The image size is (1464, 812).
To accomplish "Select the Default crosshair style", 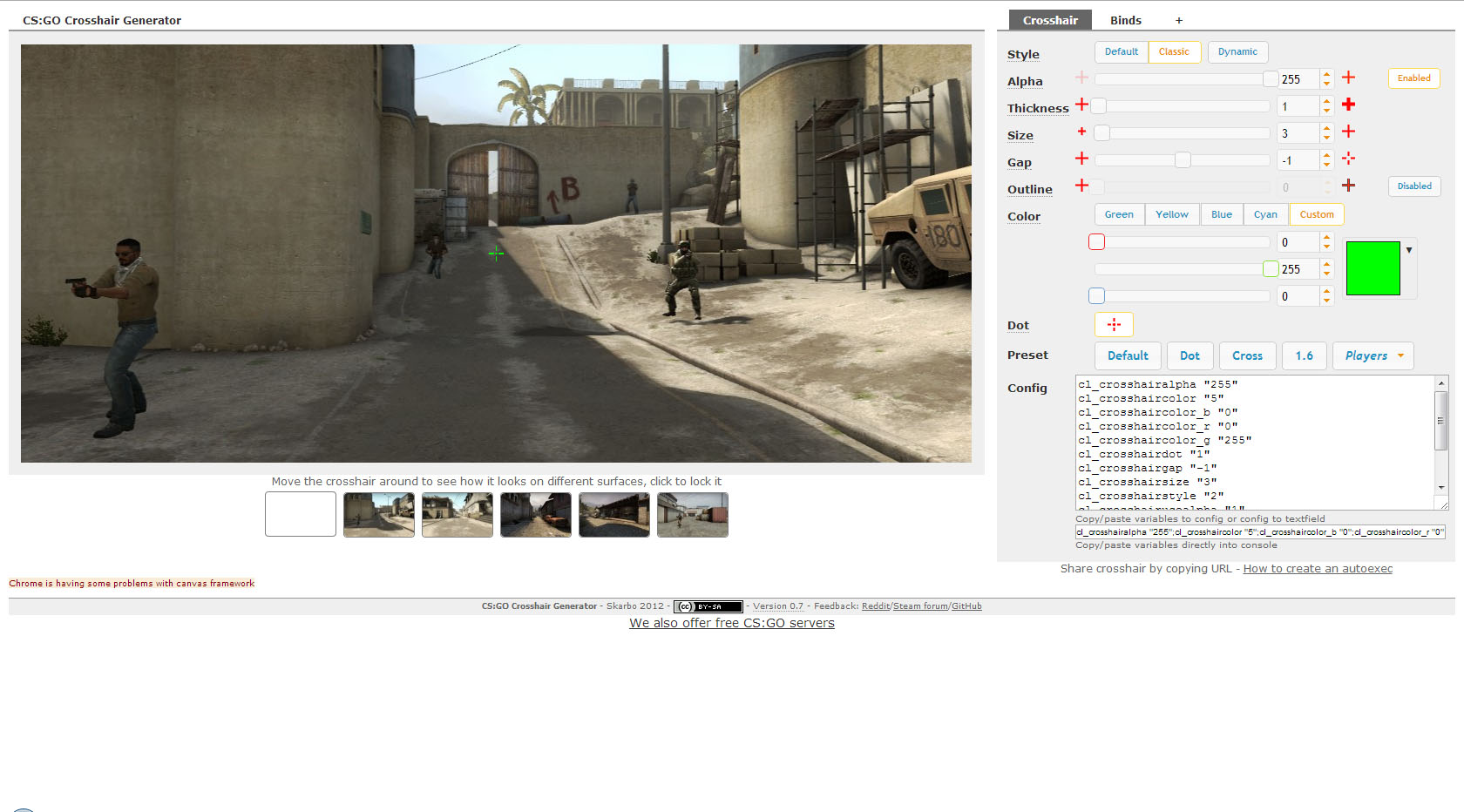I will pos(1122,52).
